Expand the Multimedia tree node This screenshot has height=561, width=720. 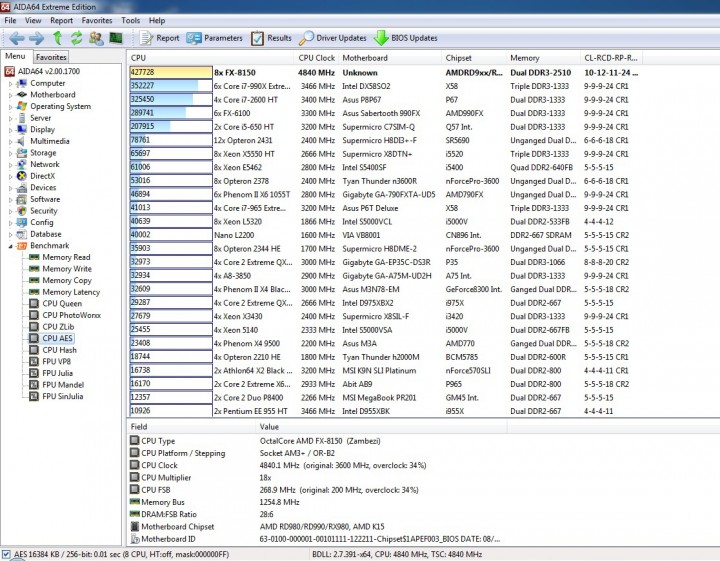(11, 141)
